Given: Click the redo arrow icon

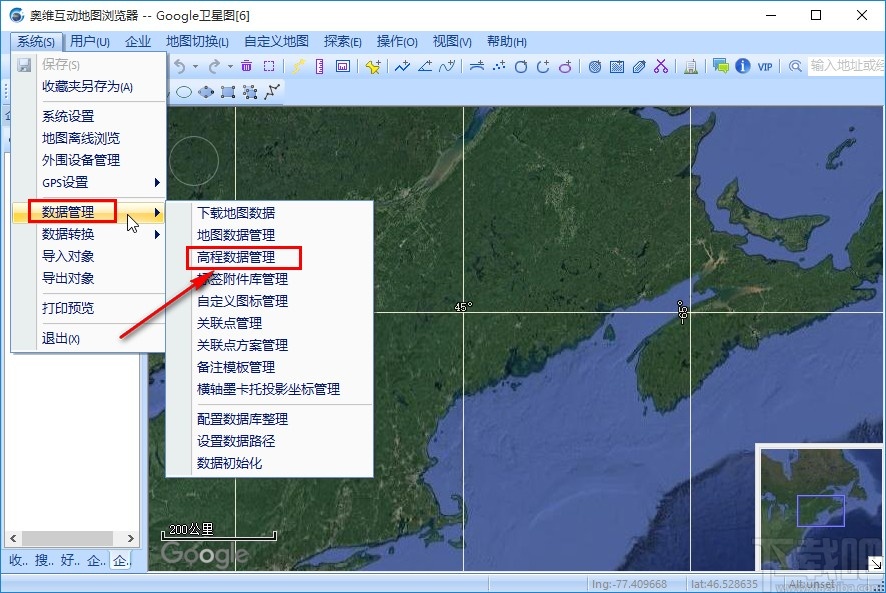Looking at the screenshot, I should coord(214,67).
